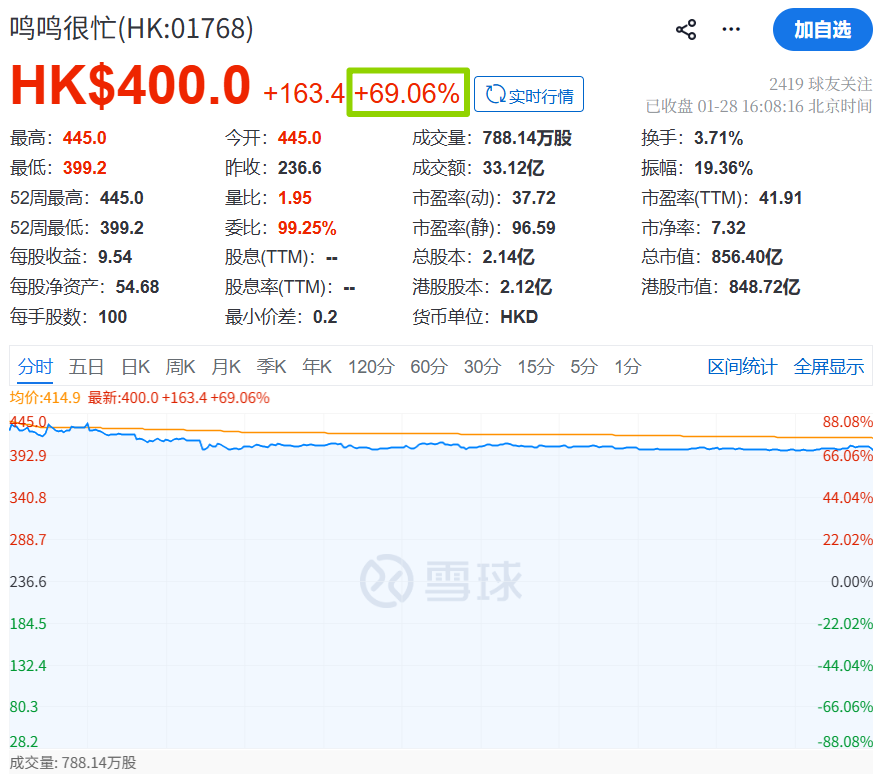Switch to the 五日 chart tab

click(88, 367)
